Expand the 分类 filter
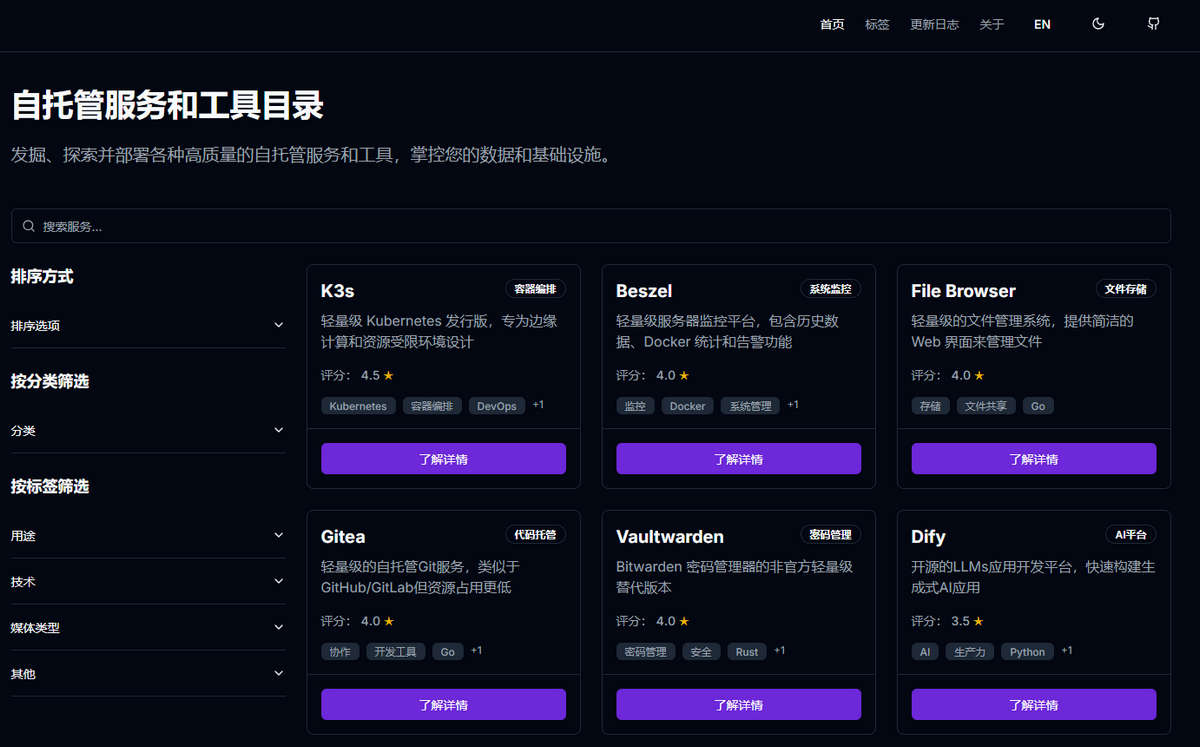Image resolution: width=1200 pixels, height=747 pixels. click(148, 430)
